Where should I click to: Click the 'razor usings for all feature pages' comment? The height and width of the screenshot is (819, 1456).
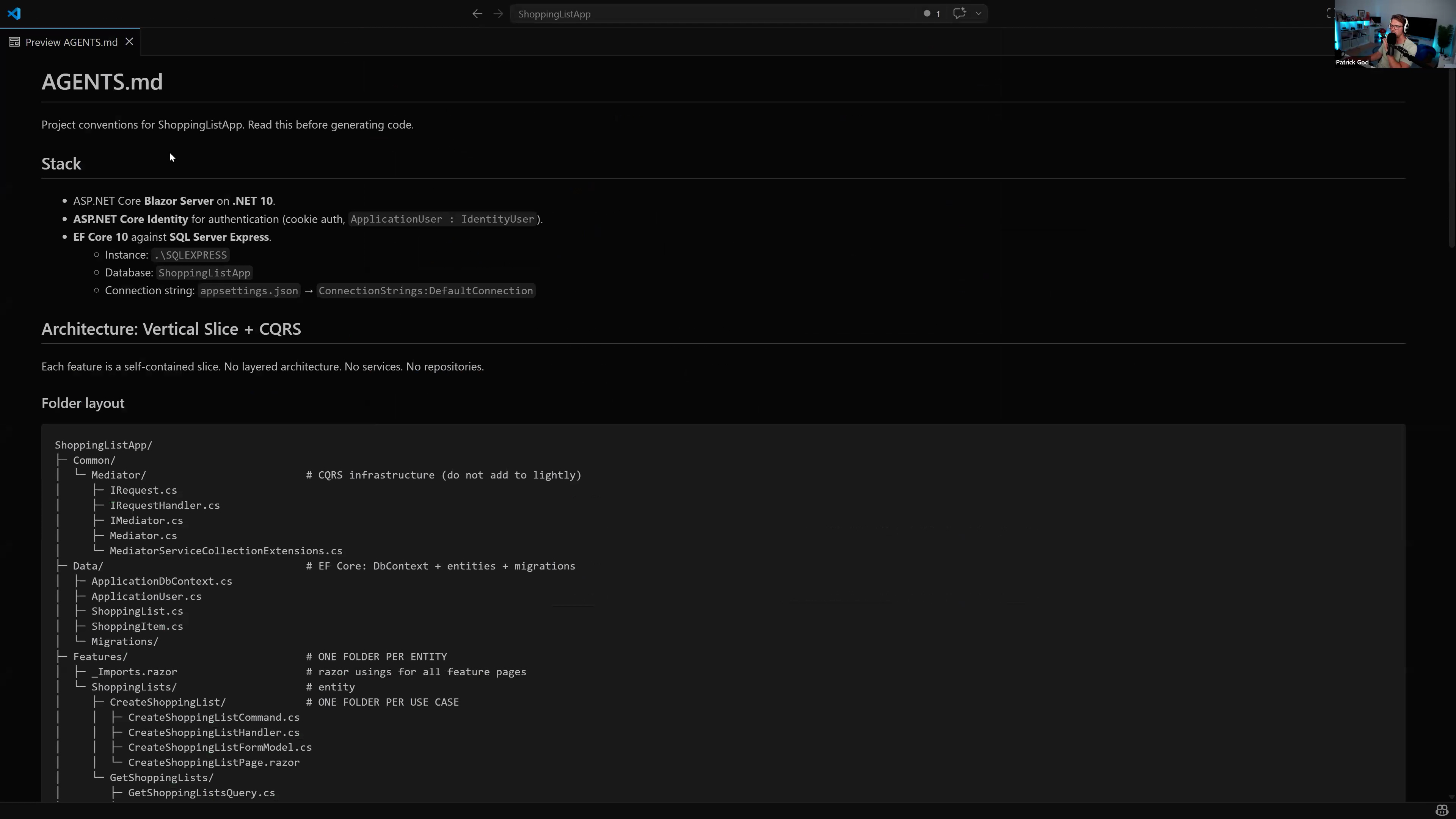point(416,672)
